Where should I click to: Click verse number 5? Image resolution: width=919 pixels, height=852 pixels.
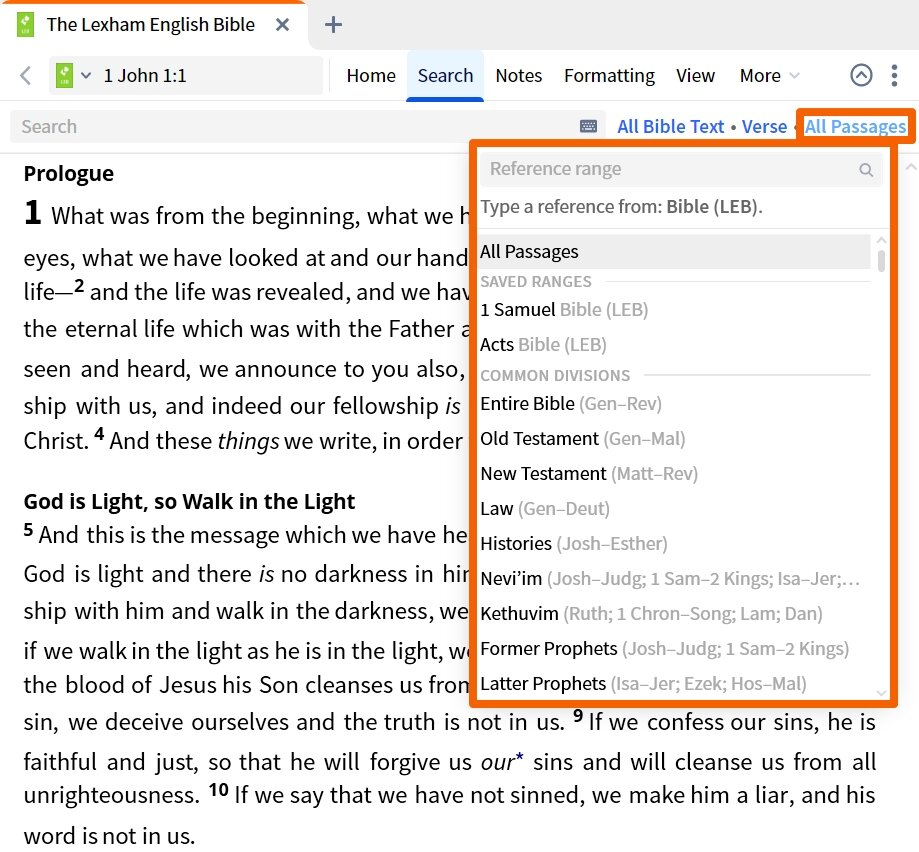(28, 530)
